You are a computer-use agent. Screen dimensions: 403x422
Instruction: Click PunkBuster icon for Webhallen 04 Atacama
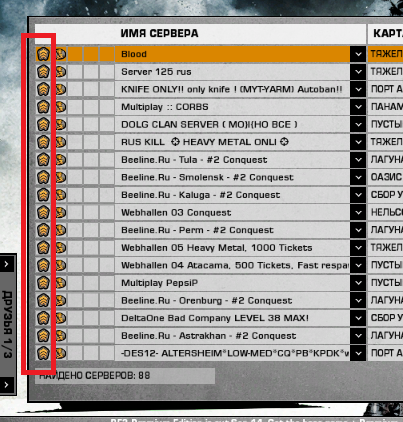point(60,265)
